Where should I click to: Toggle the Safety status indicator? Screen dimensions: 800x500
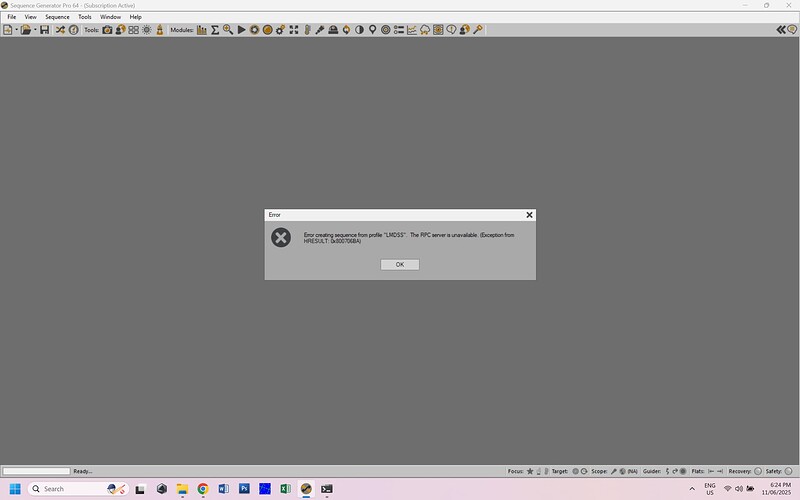pyautogui.click(x=789, y=470)
